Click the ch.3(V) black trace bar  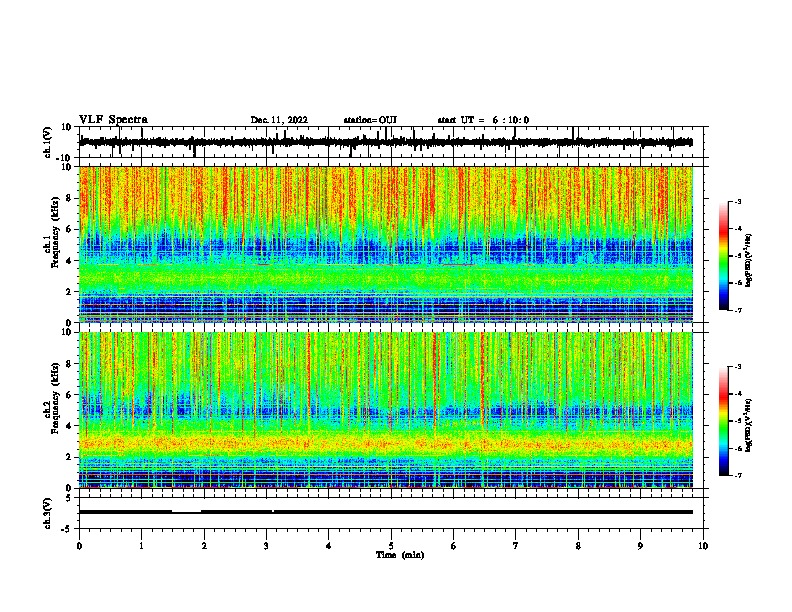point(386,512)
